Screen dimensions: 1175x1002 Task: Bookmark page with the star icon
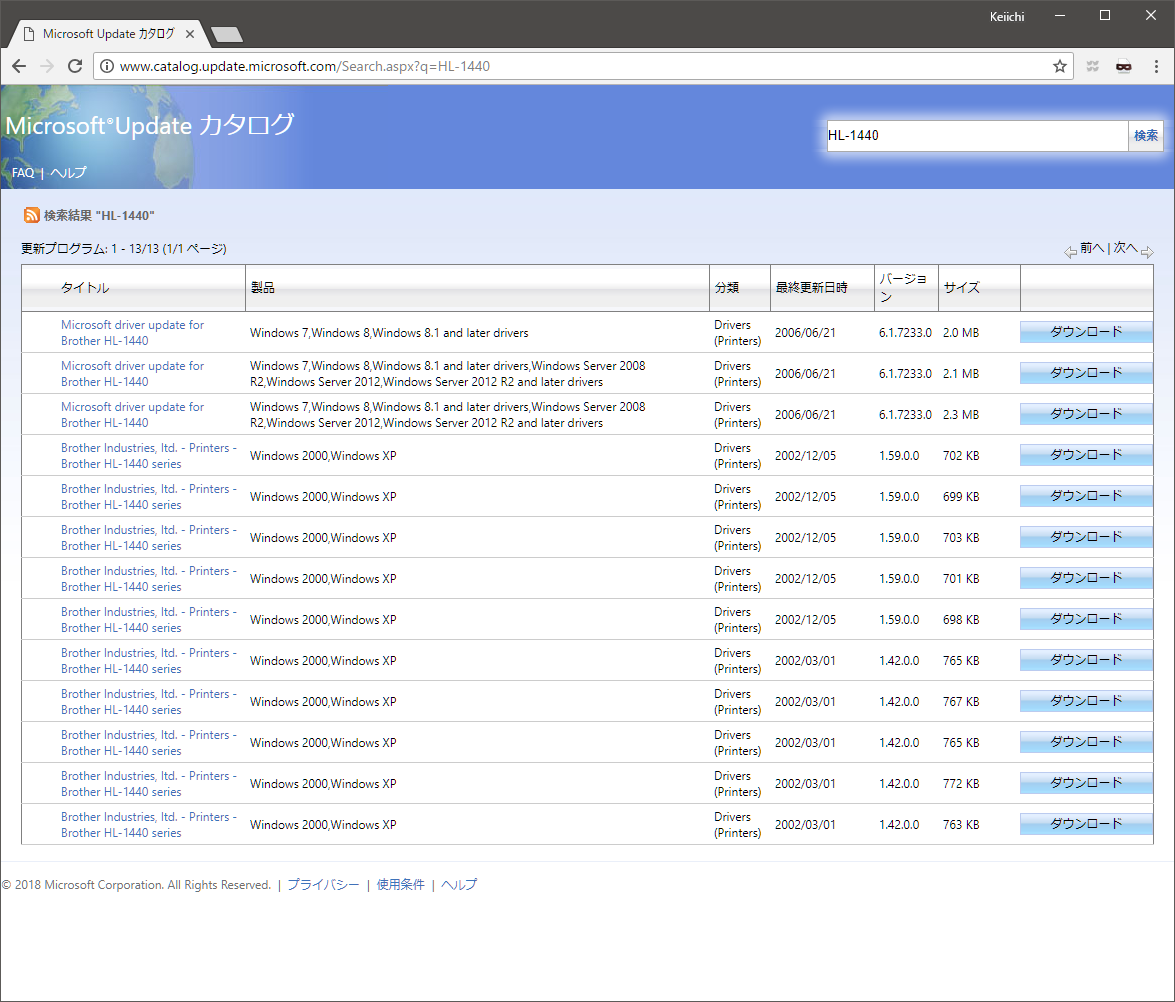tap(1060, 66)
